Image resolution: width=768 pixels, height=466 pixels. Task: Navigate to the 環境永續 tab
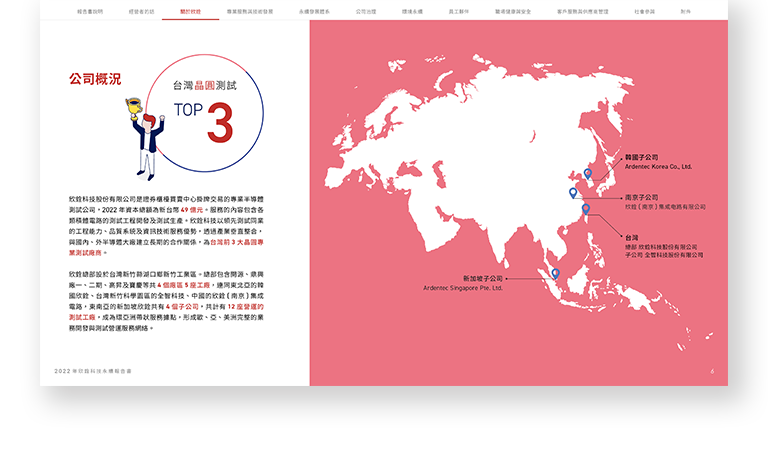point(414,11)
